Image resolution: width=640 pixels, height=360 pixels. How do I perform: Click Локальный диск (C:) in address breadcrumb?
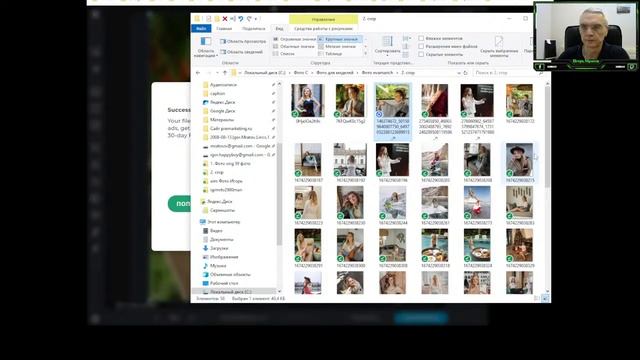pos(264,73)
